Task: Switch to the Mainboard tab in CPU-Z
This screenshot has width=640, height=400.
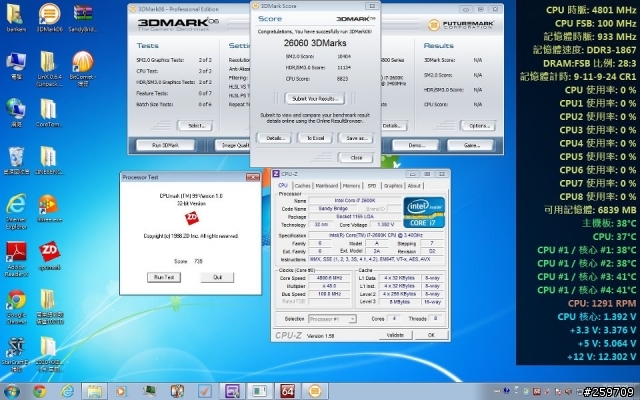Action: 327,186
